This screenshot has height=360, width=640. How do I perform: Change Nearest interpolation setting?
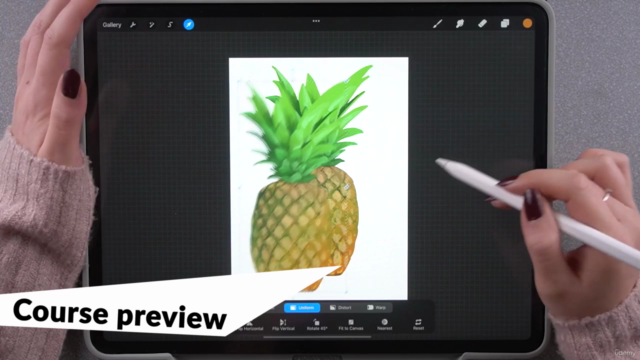click(384, 324)
